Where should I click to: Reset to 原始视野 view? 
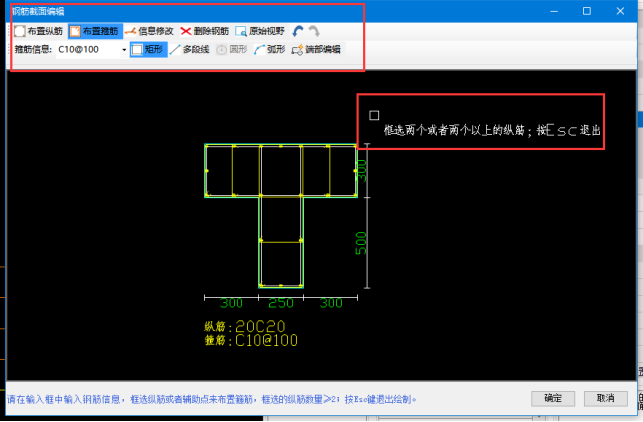pos(260,31)
